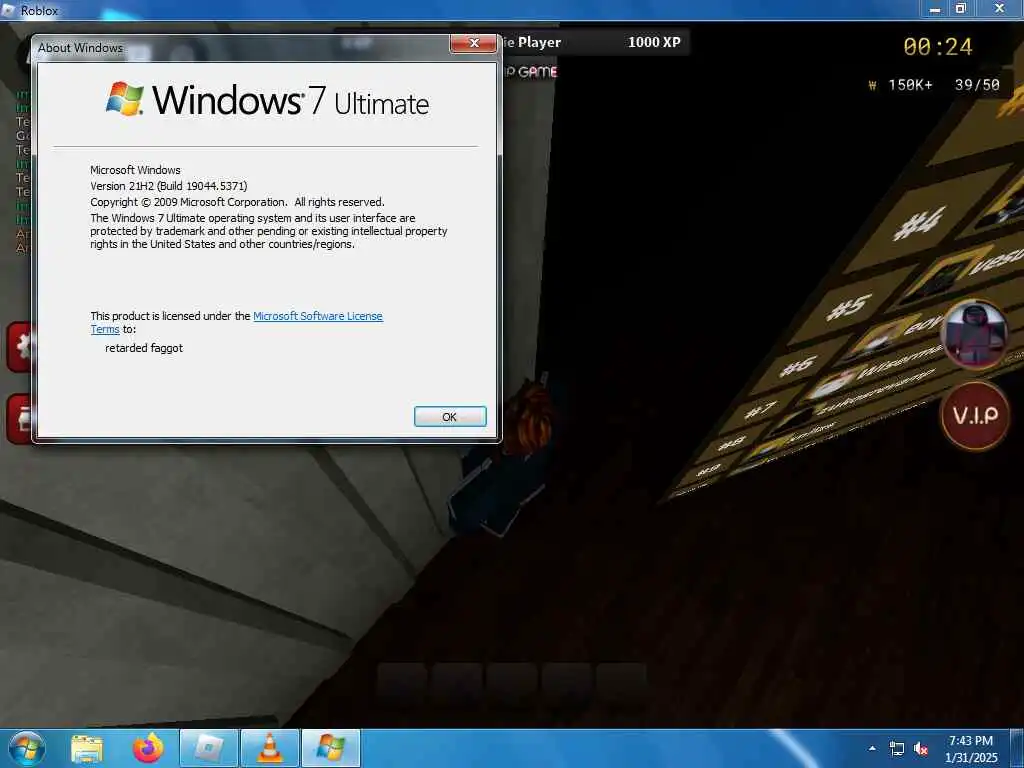Screen dimensions: 1024x768
Task: Click the Copyright 2009 Microsoft Corporation line
Action: (x=237, y=202)
